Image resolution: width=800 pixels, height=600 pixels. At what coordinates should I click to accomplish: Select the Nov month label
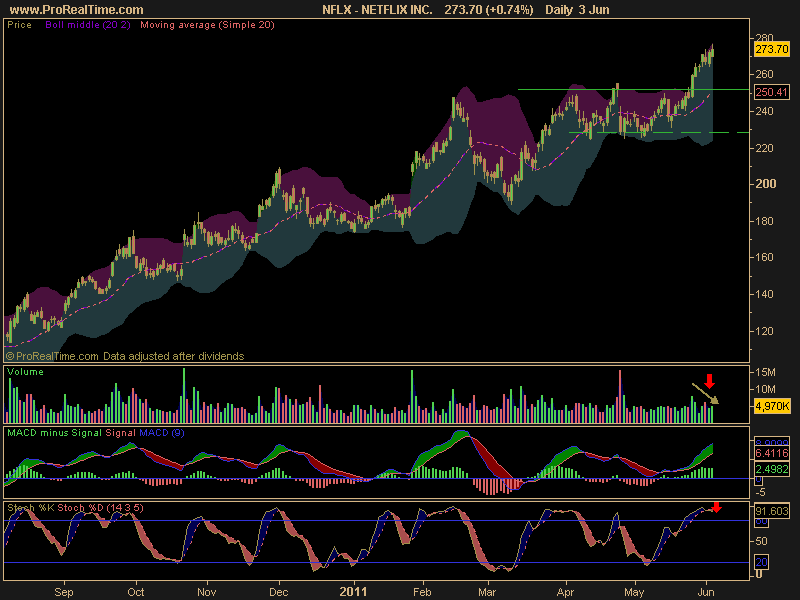click(x=207, y=592)
